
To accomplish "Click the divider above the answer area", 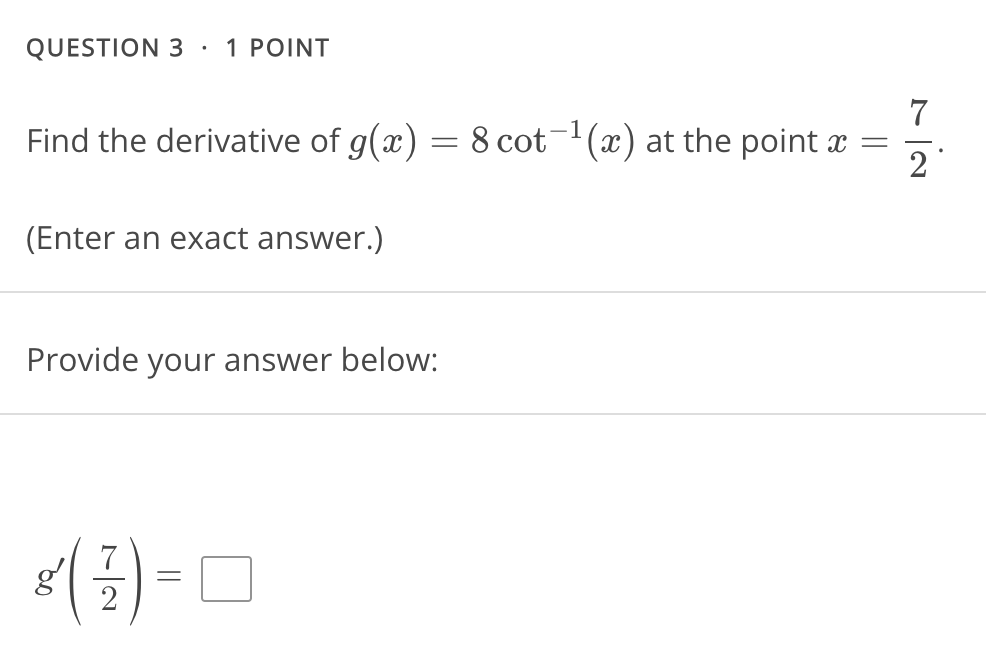I will (493, 413).
